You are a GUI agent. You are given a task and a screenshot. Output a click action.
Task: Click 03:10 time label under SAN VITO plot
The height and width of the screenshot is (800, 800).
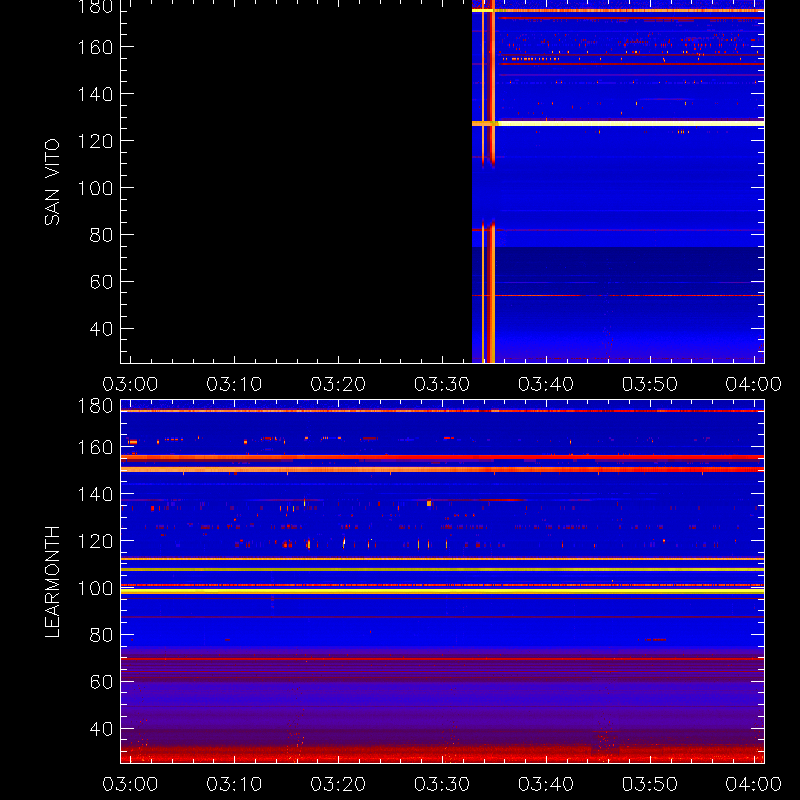234,384
